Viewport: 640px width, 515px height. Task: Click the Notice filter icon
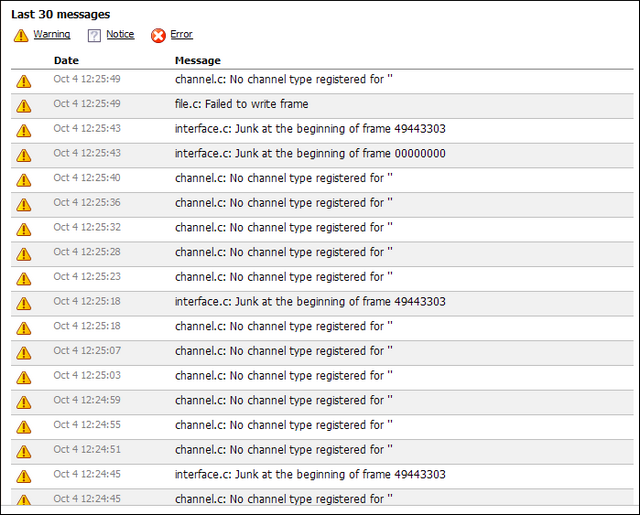point(94,36)
